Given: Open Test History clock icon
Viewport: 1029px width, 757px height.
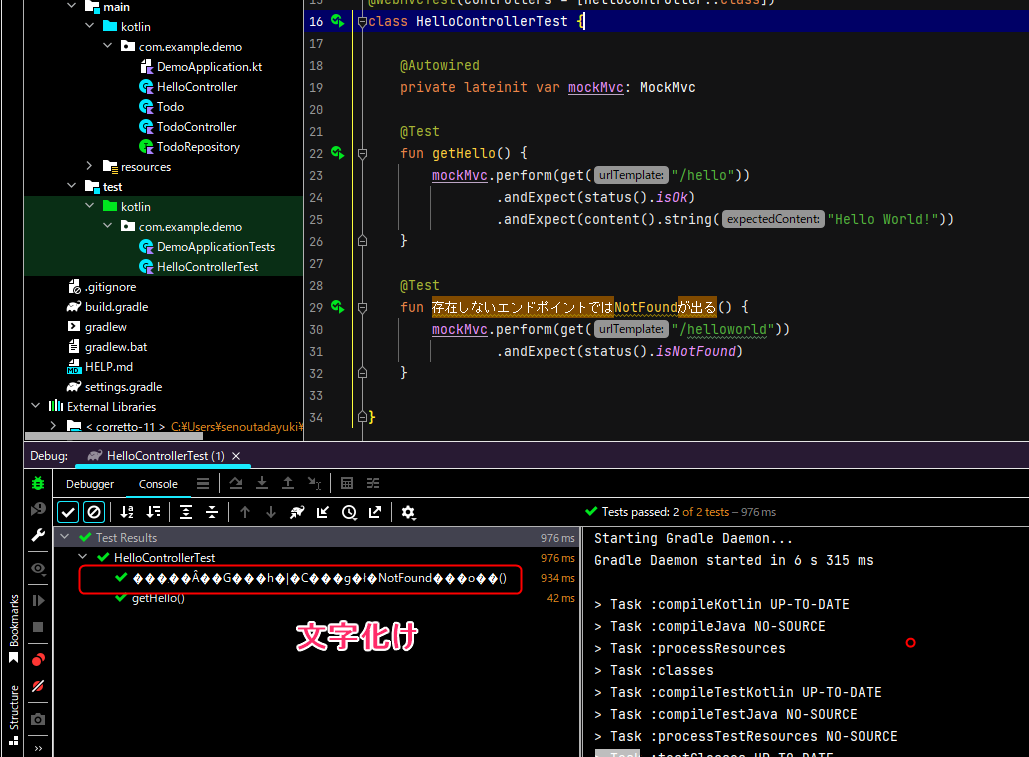Looking at the screenshot, I should coord(349,512).
